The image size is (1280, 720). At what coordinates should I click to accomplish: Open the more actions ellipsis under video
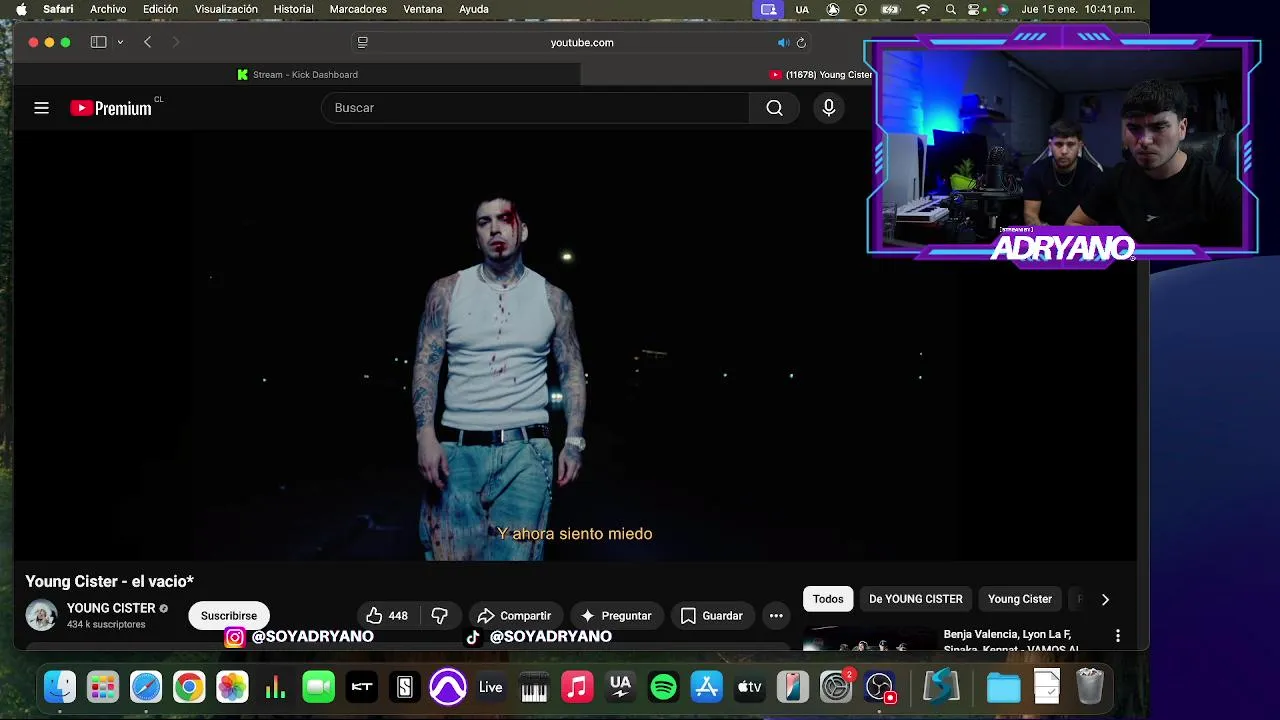click(776, 616)
